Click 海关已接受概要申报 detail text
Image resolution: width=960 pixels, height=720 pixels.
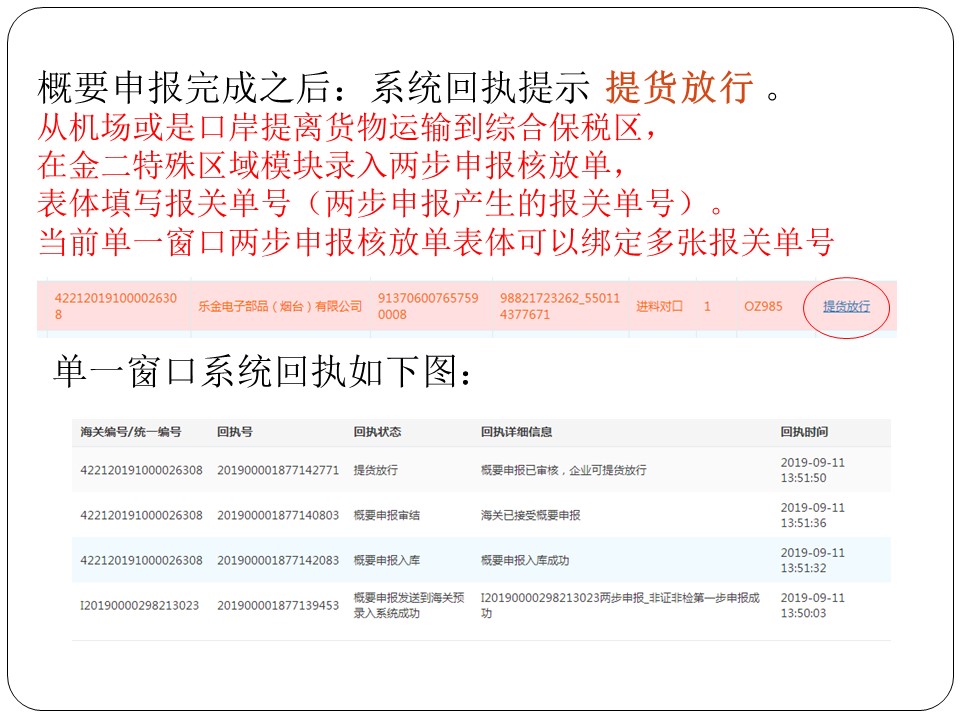point(530,515)
